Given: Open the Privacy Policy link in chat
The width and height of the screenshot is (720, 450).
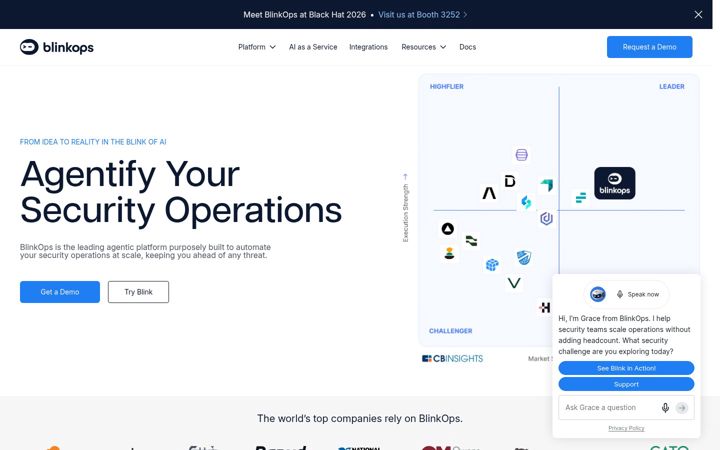Looking at the screenshot, I should [x=626, y=428].
